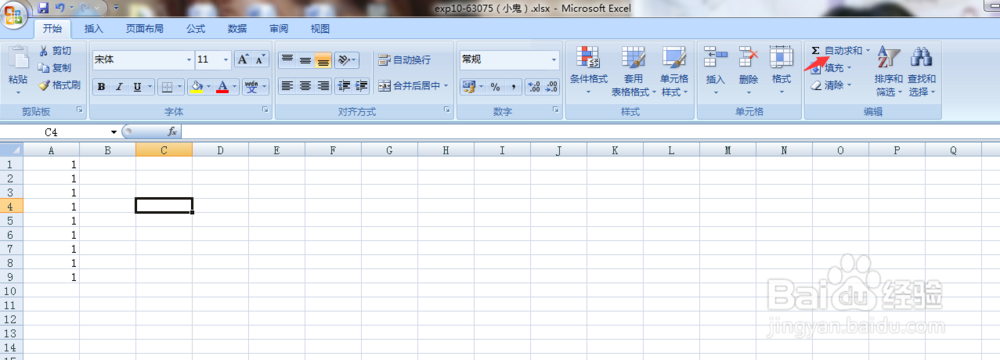
Task: Click AutoSum 自动求和
Action: click(836, 50)
